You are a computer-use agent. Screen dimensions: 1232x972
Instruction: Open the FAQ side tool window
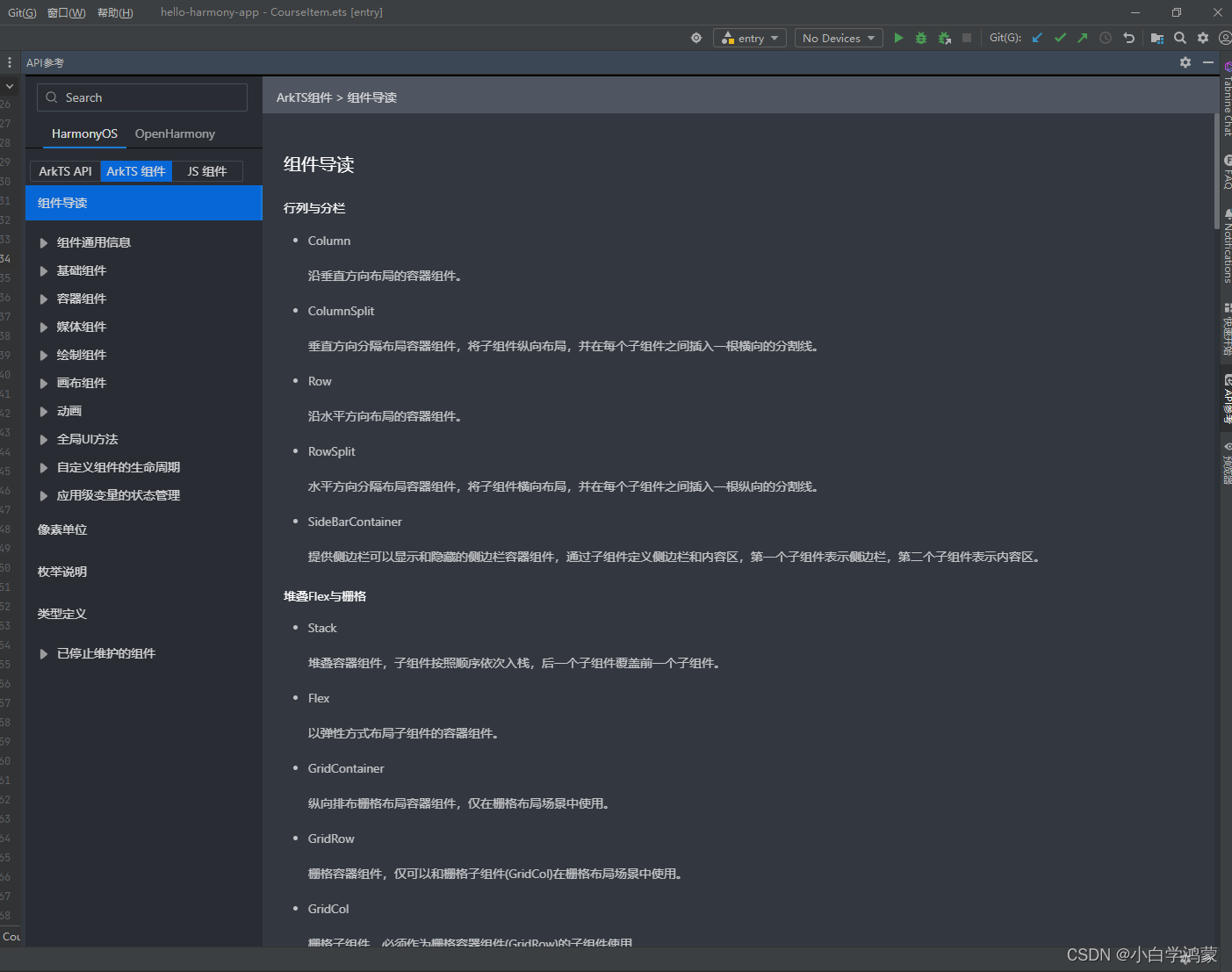[1227, 172]
